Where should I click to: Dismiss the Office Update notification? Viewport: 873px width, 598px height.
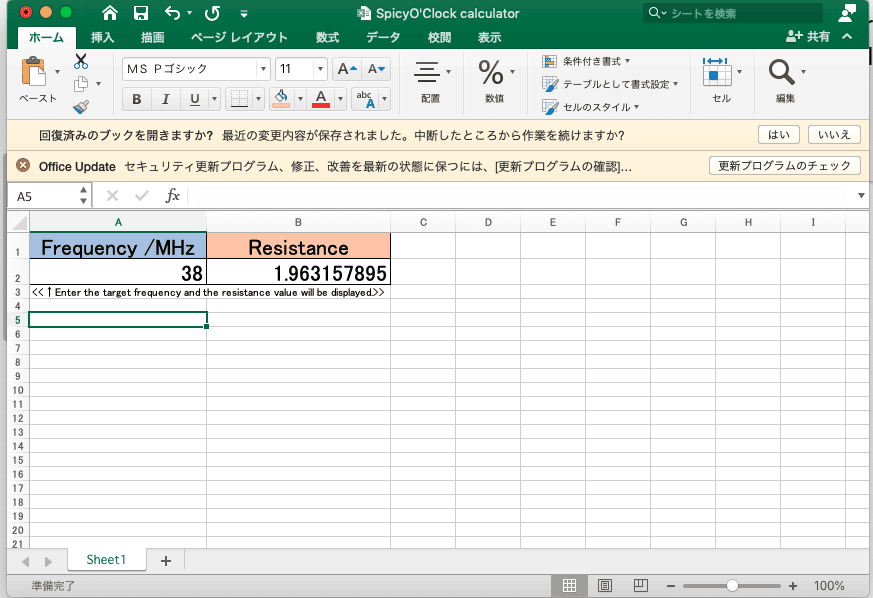pos(23,165)
